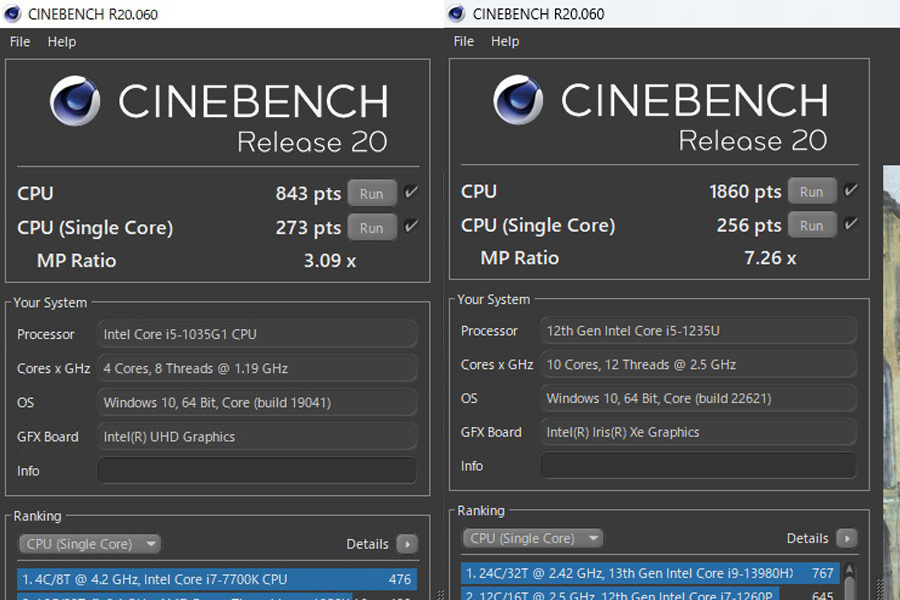This screenshot has height=600, width=900.
Task: Click the Details arrow icon in left Ranking panel
Action: pos(407,544)
